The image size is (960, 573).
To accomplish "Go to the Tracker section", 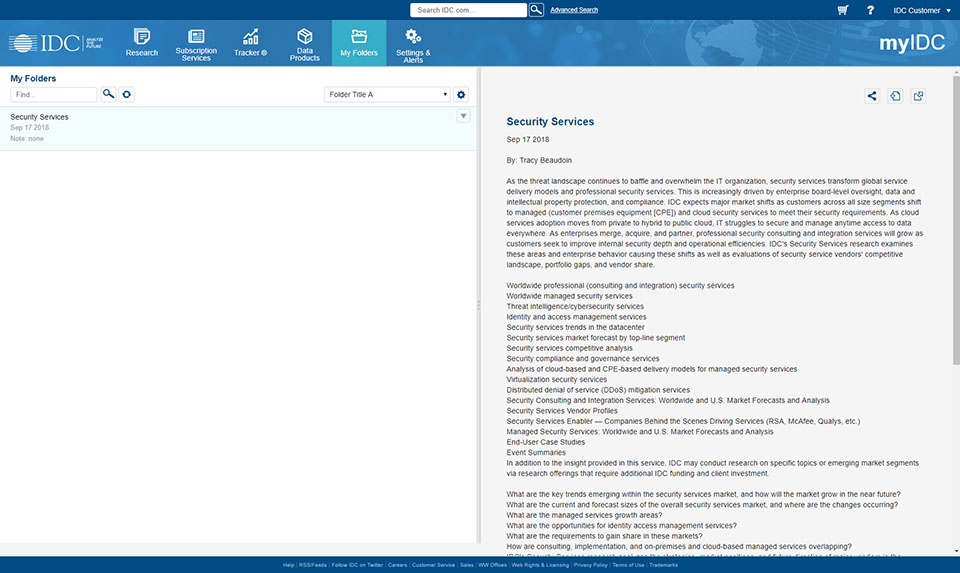I will (x=250, y=43).
